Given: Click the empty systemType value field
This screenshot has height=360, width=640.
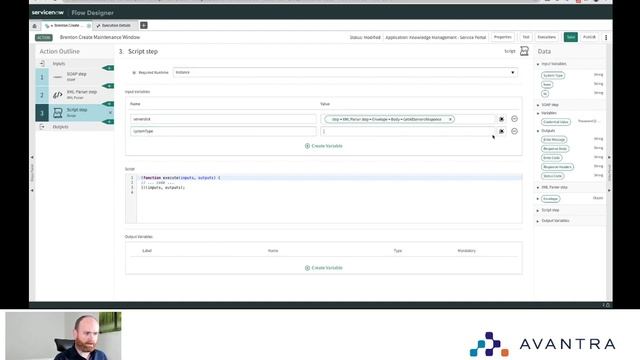Looking at the screenshot, I should tap(407, 131).
